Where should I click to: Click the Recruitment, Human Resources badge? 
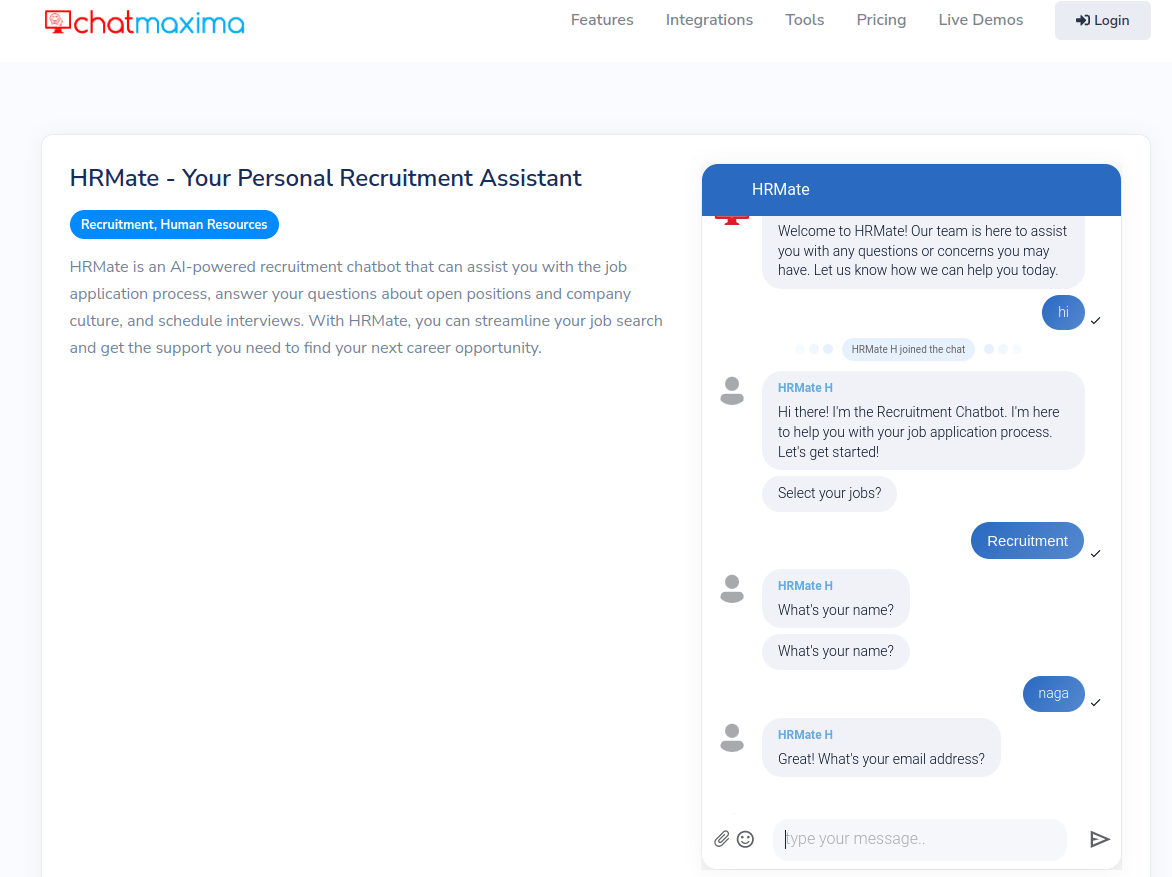[174, 224]
